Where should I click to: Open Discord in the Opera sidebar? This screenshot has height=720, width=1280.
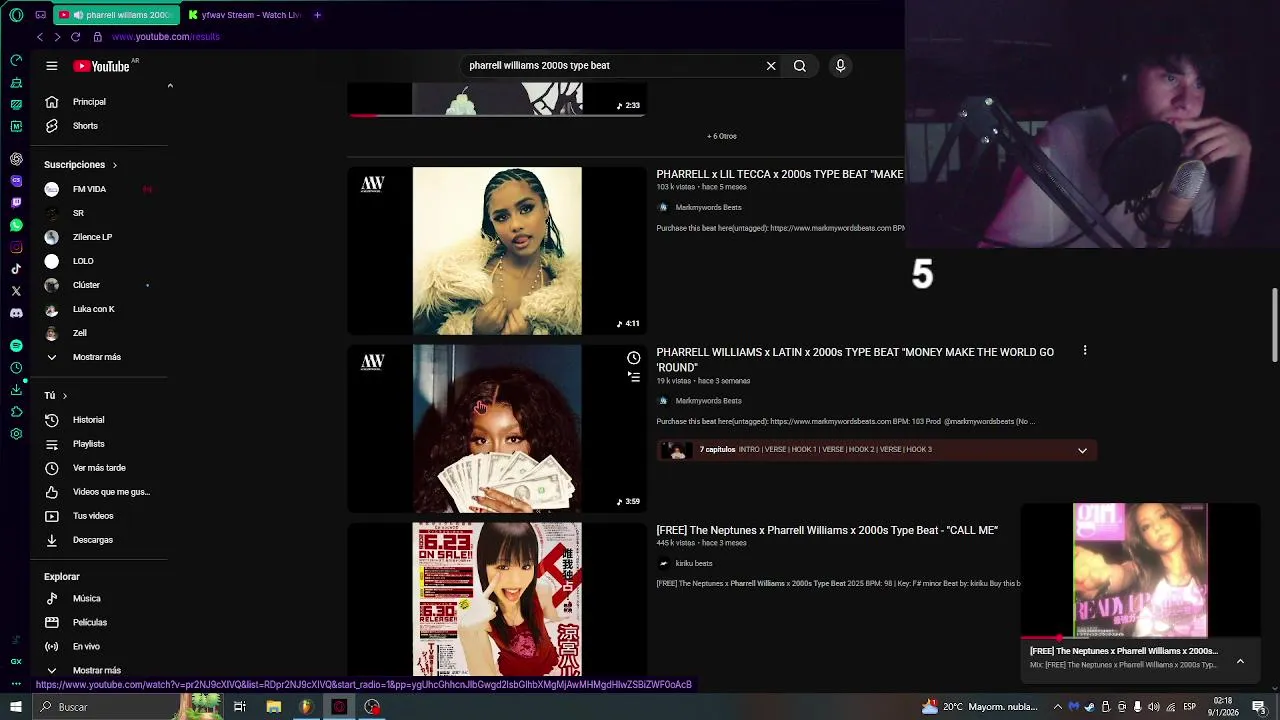16,313
